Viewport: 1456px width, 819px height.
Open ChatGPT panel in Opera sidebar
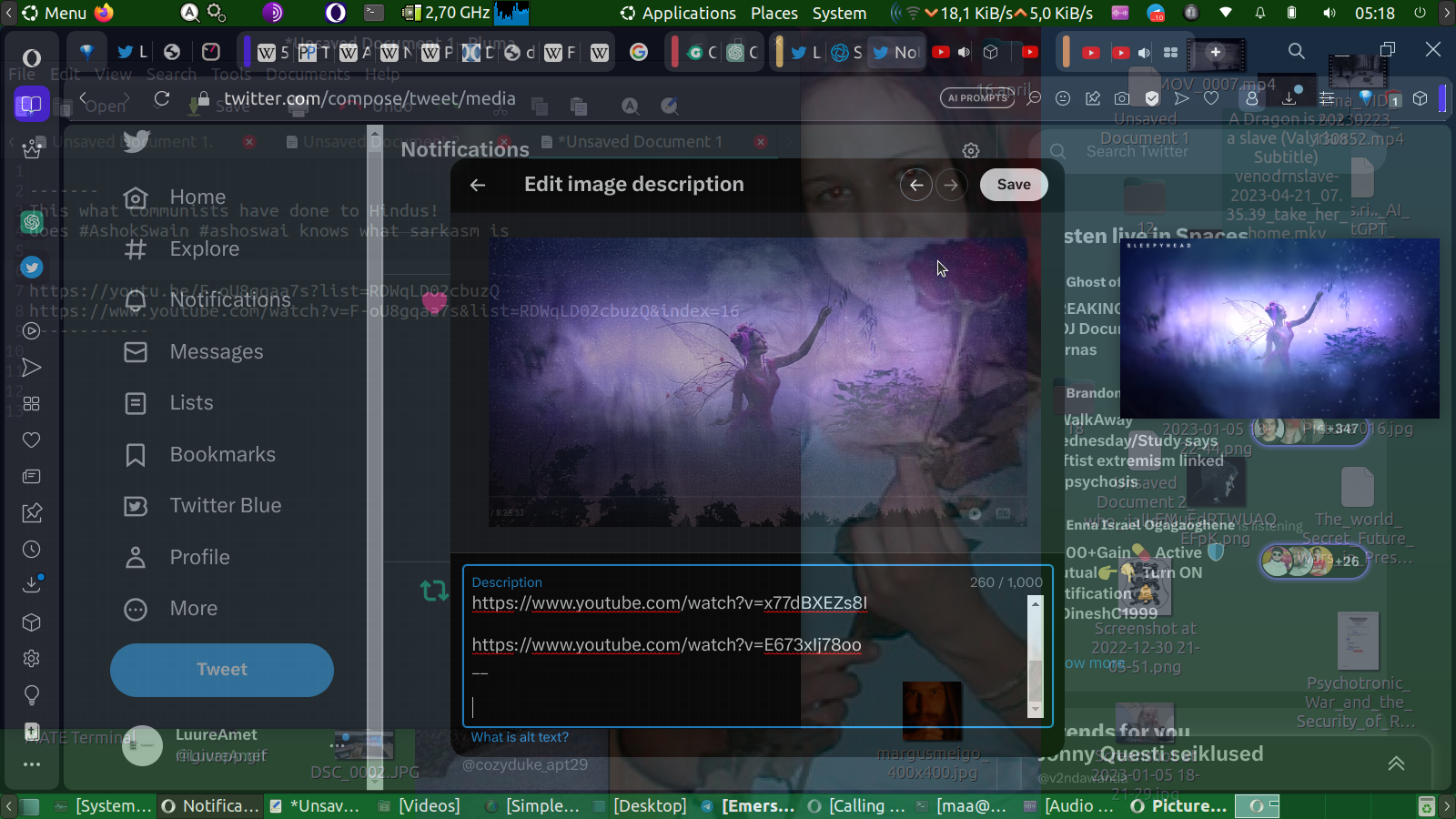coord(32,221)
